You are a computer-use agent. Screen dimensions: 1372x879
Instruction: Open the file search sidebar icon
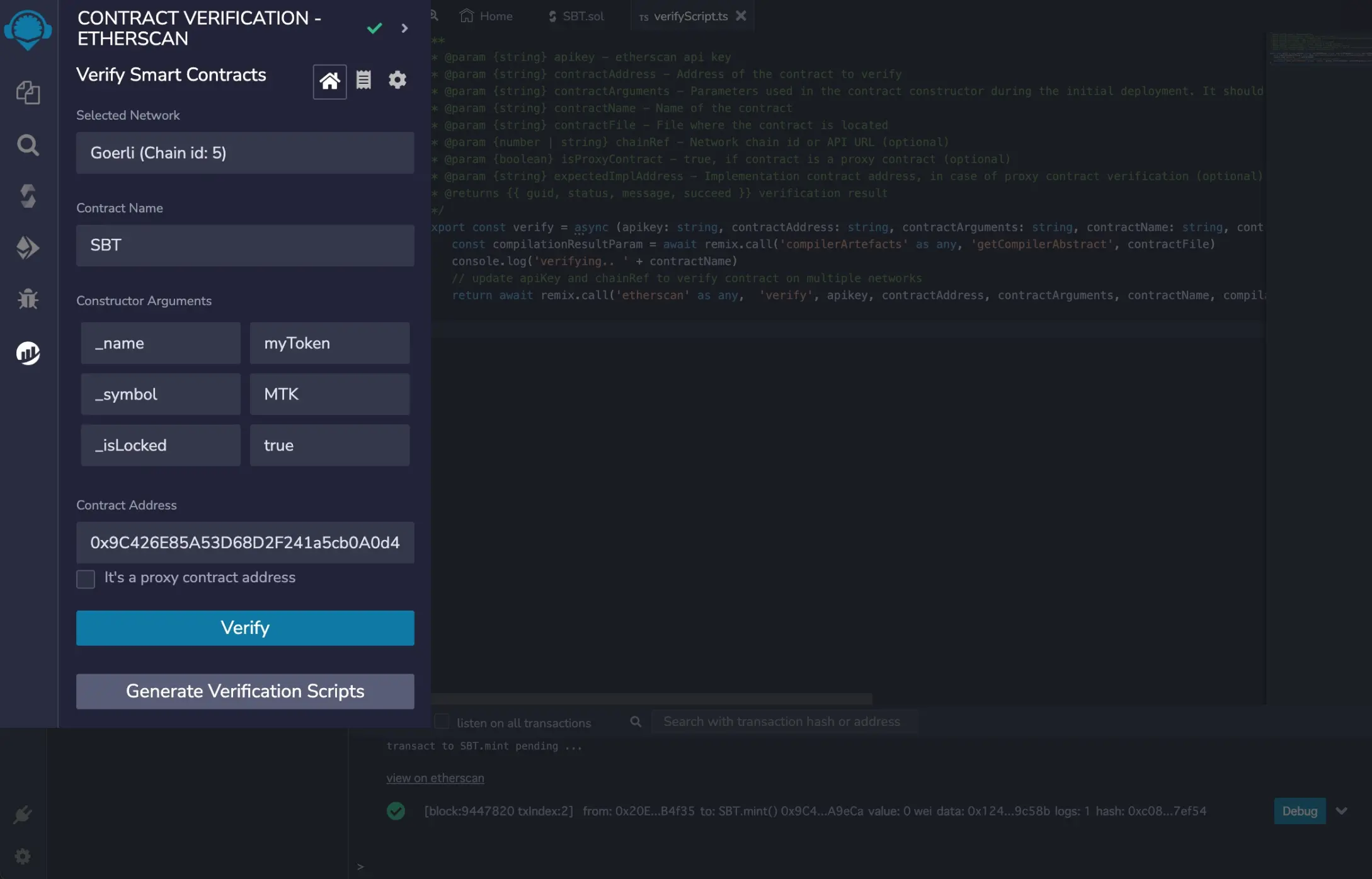(x=28, y=145)
